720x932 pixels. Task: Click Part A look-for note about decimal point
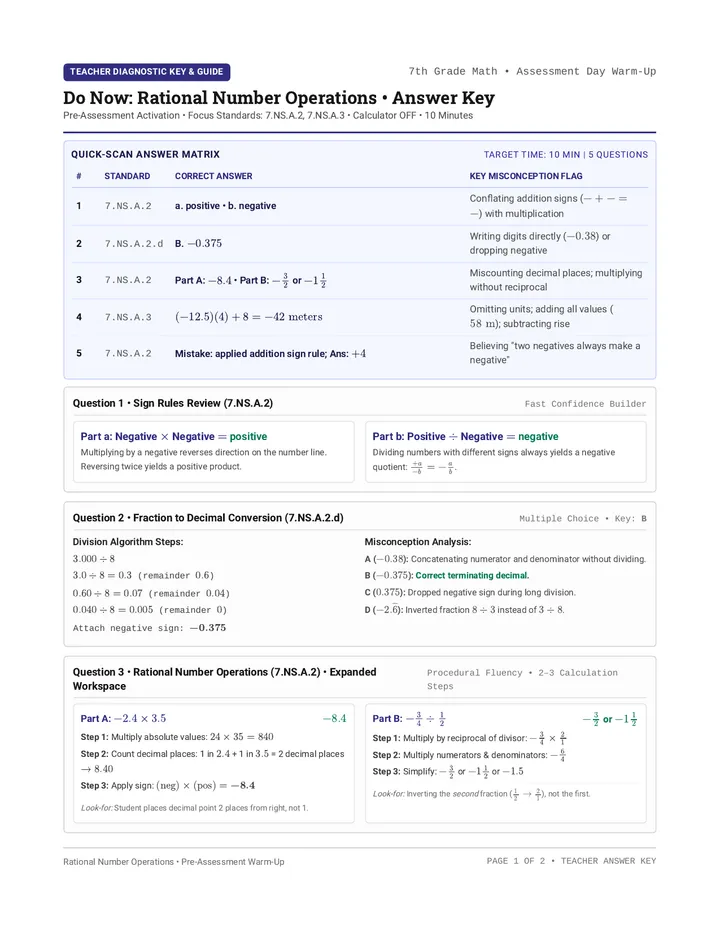coord(194,808)
